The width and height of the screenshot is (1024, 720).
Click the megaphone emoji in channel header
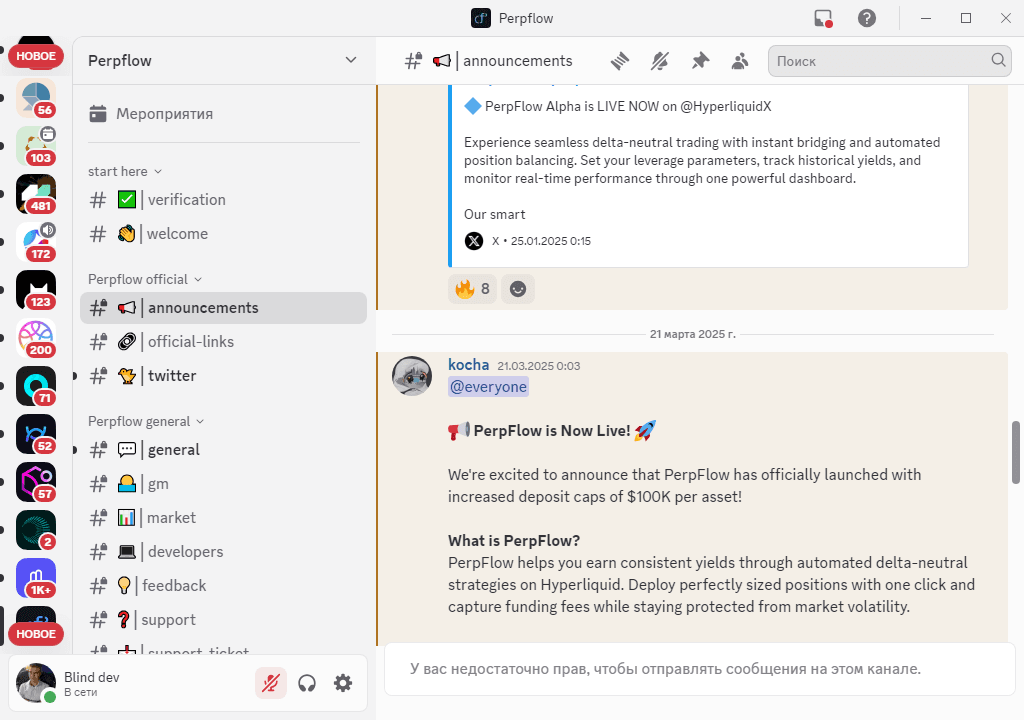pos(442,61)
